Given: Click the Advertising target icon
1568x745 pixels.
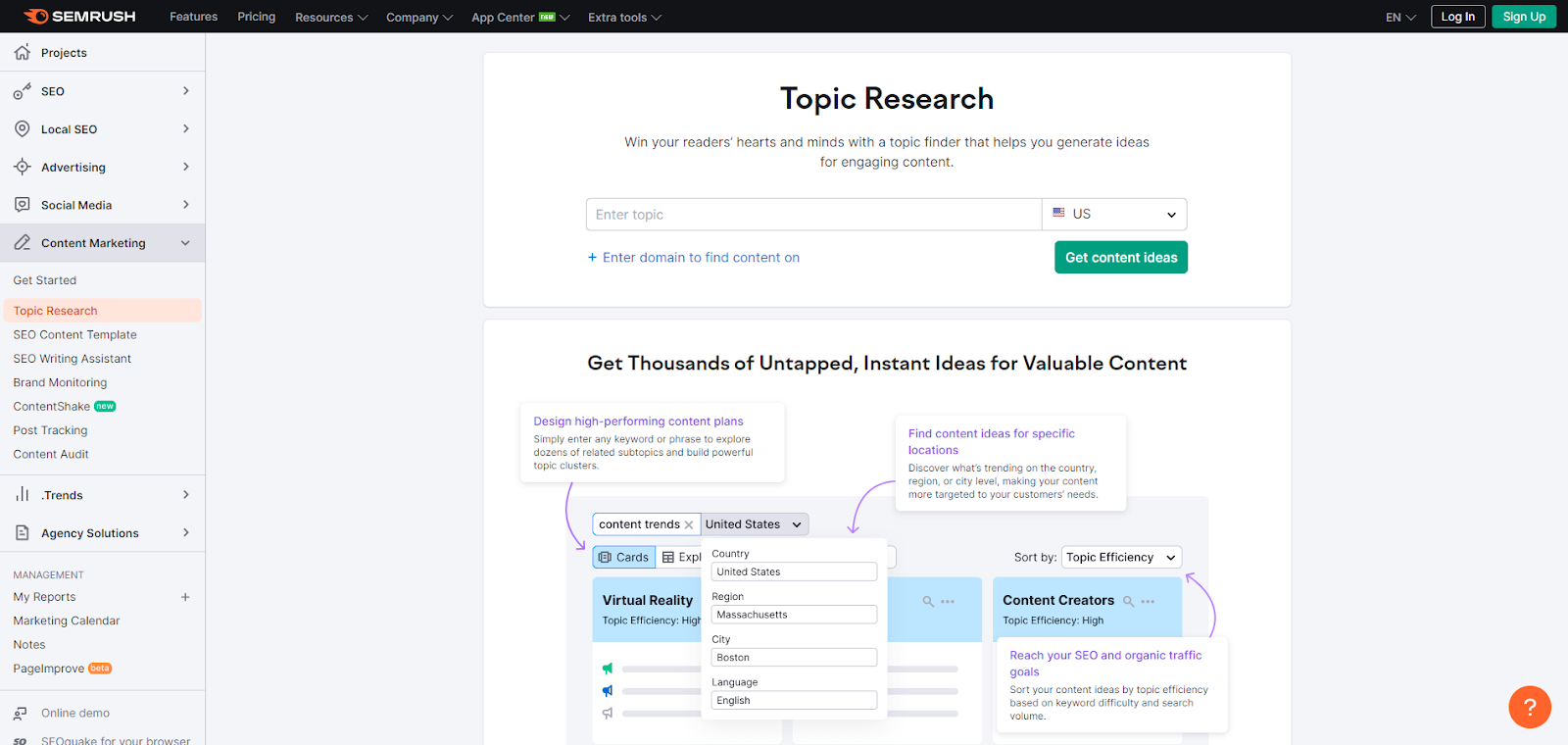Looking at the screenshot, I should point(23,167).
